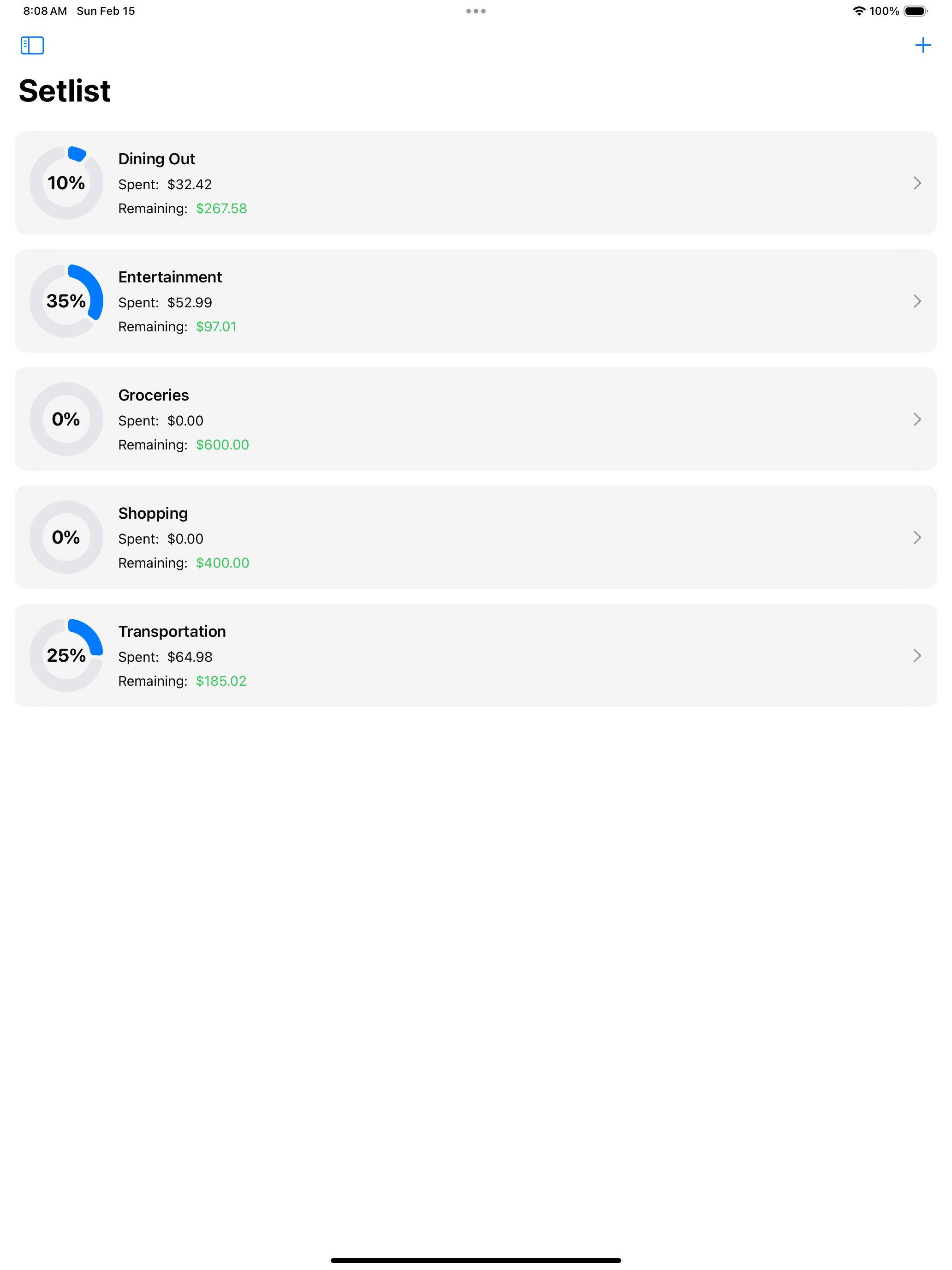Tap the Wi-Fi status icon
This screenshot has width=952, height=1270.
click(858, 11)
